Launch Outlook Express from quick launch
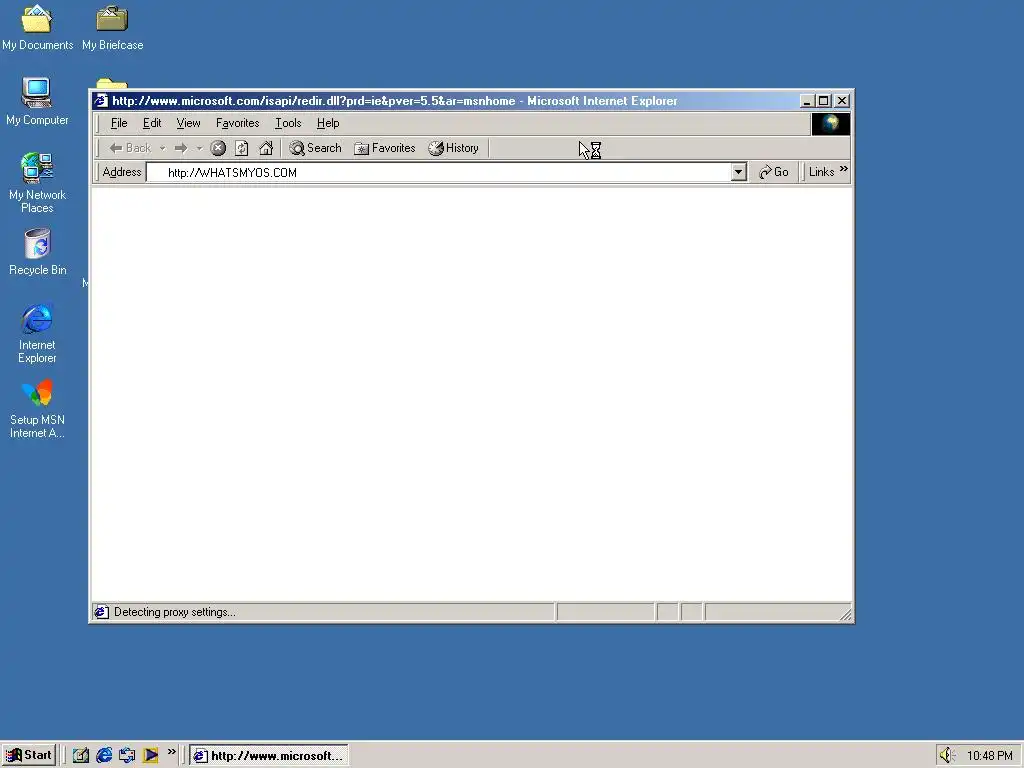 [127, 756]
